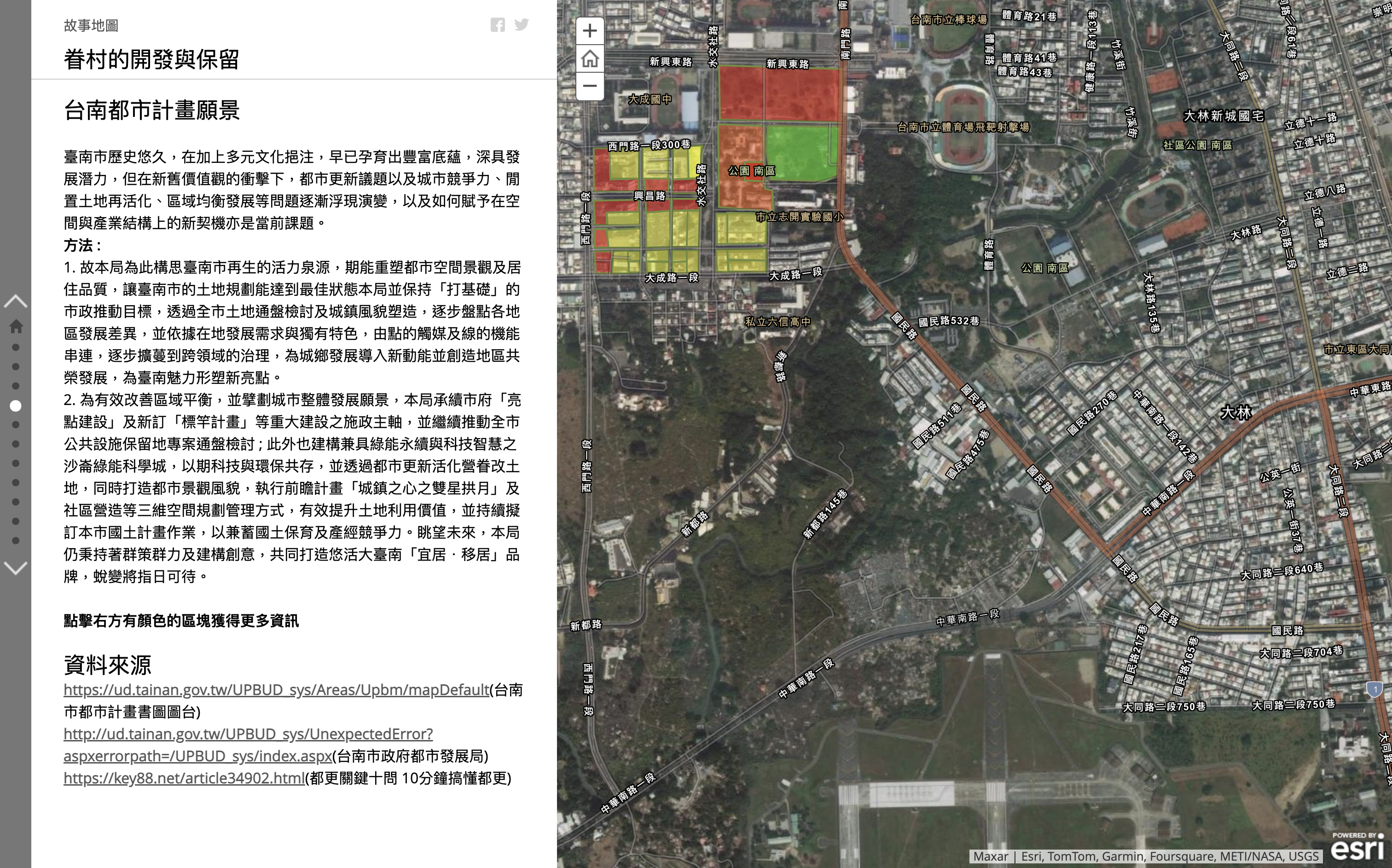Zoom out on the map

coord(590,86)
